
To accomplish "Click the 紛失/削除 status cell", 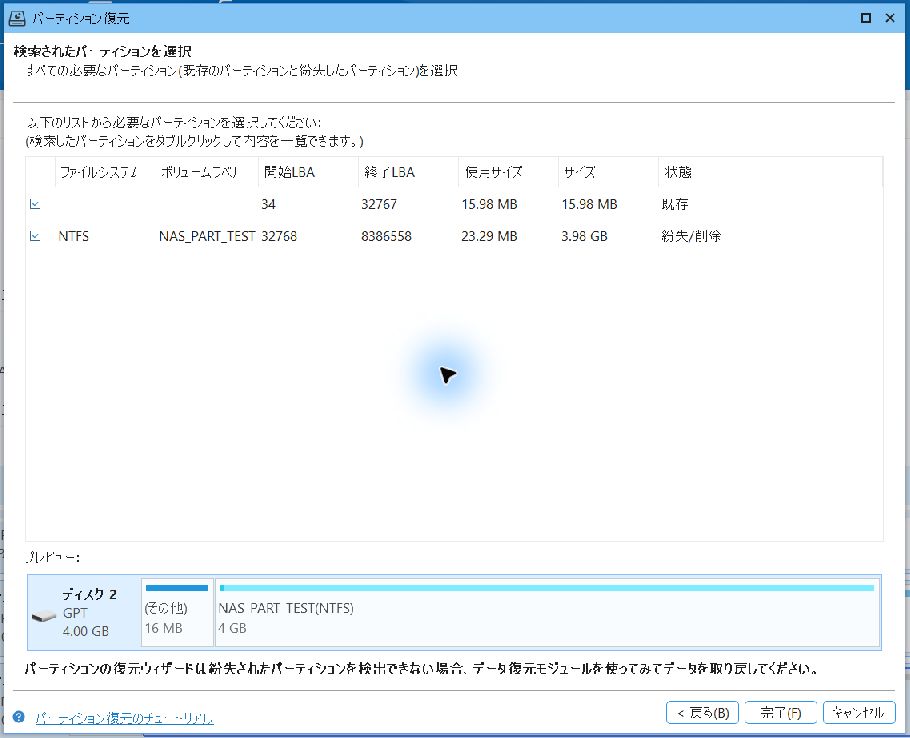I will pos(691,236).
